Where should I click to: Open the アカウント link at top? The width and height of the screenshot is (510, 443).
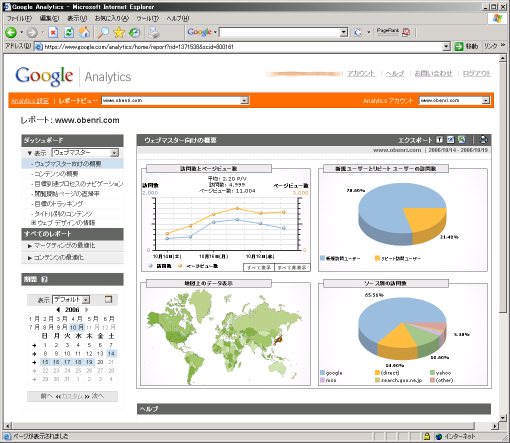click(x=361, y=73)
